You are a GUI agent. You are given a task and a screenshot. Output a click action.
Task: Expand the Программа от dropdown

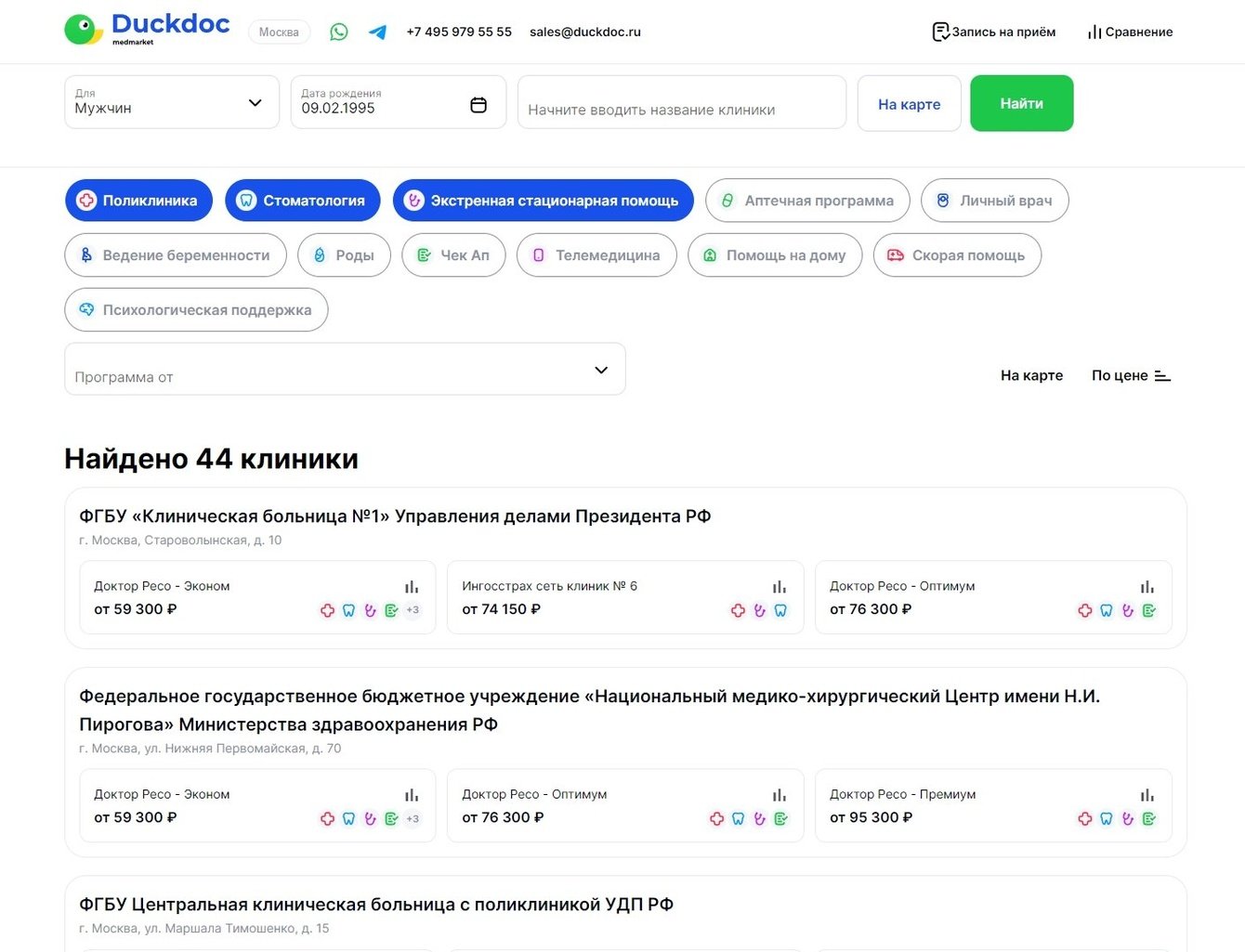point(345,370)
